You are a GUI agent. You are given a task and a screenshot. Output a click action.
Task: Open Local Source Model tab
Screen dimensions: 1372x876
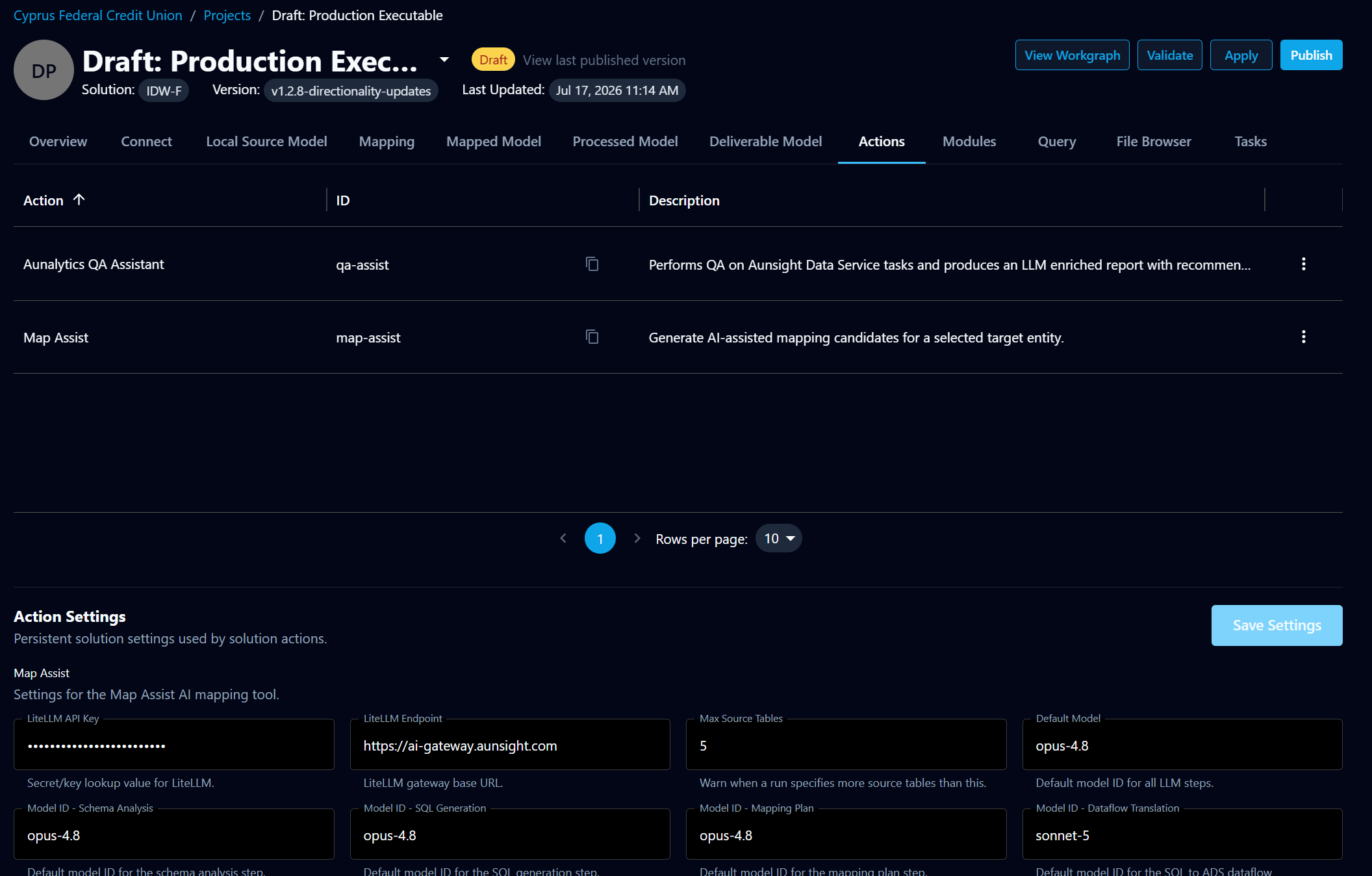266,141
